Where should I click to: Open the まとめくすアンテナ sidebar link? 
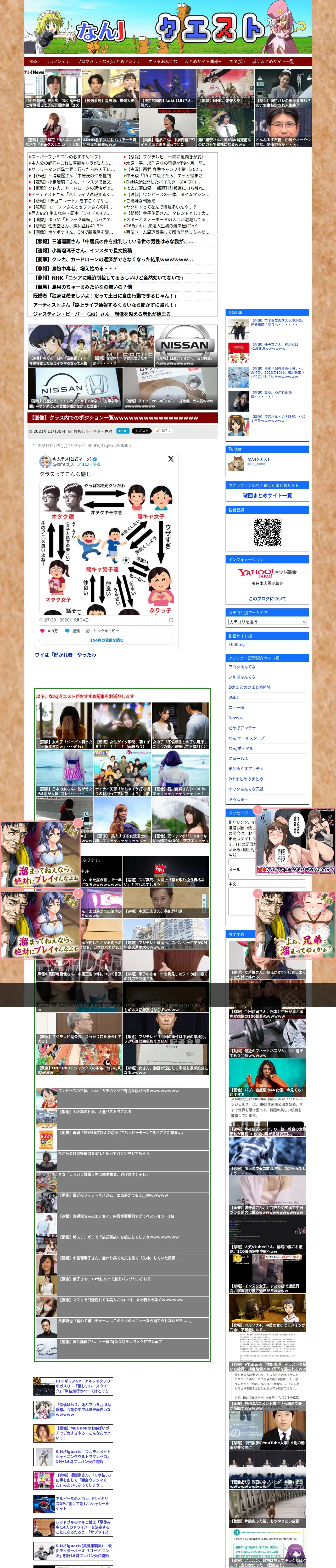246,769
